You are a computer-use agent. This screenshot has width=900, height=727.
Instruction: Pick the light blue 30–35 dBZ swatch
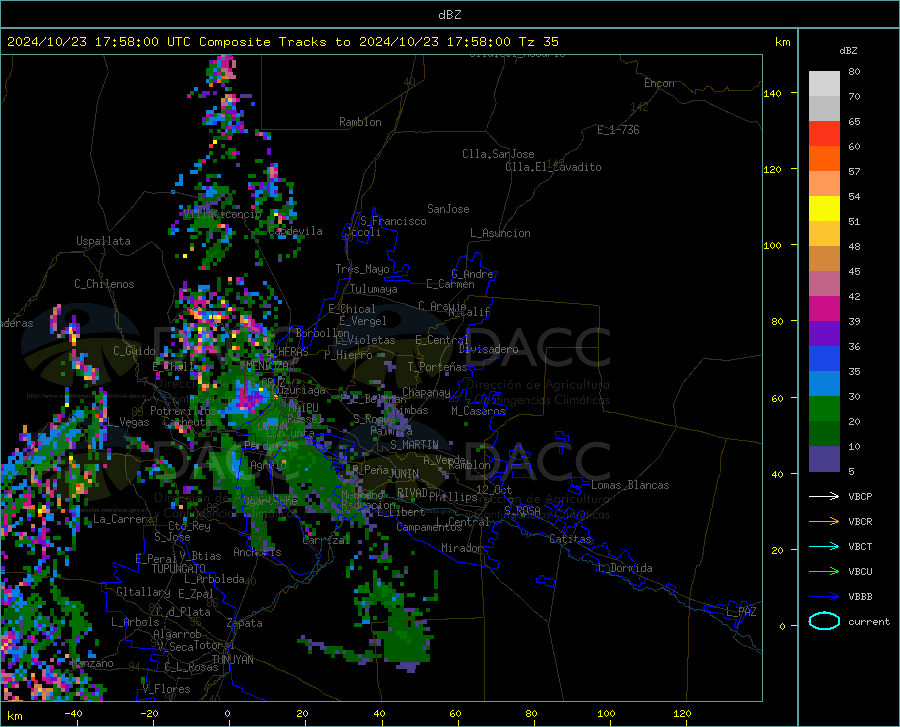824,384
